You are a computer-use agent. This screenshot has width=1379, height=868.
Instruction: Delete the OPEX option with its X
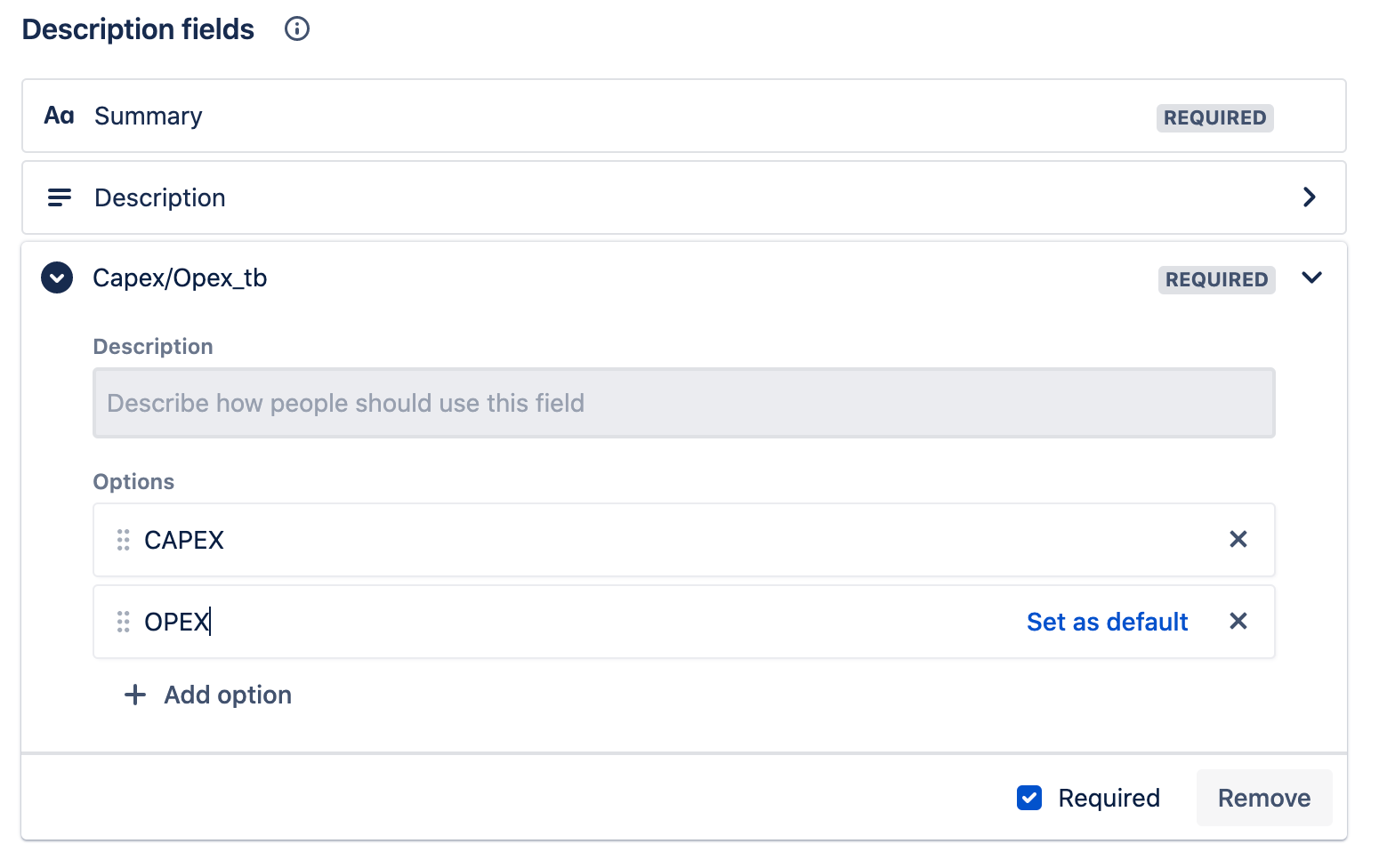1238,621
